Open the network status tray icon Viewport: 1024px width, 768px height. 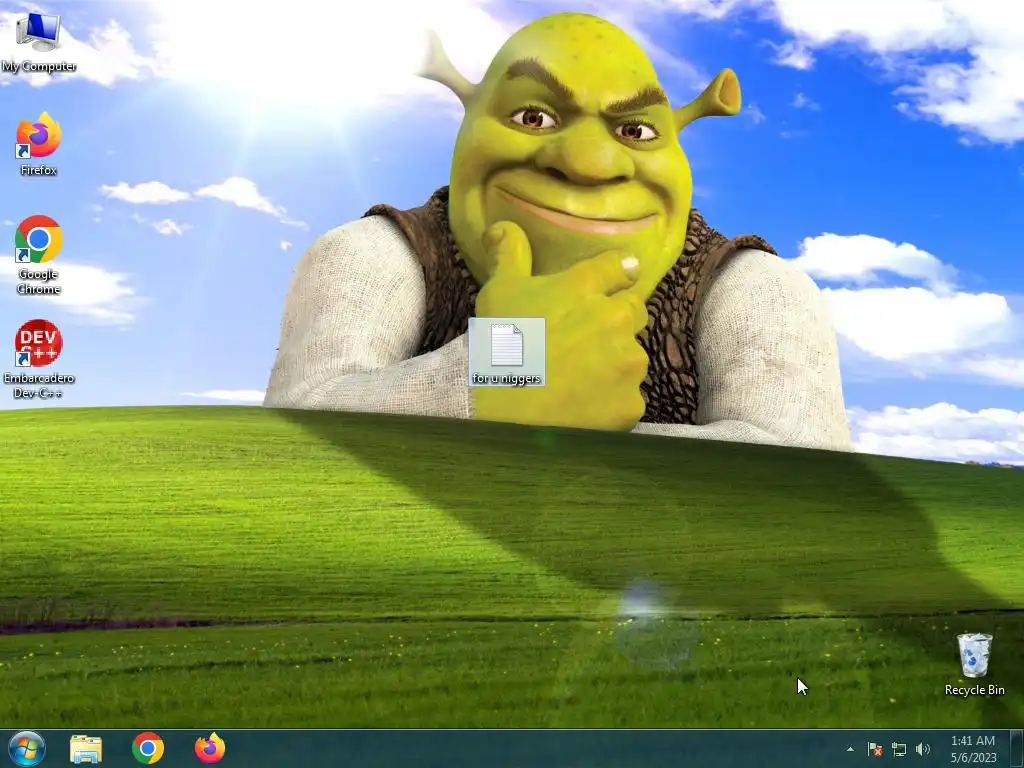(899, 749)
